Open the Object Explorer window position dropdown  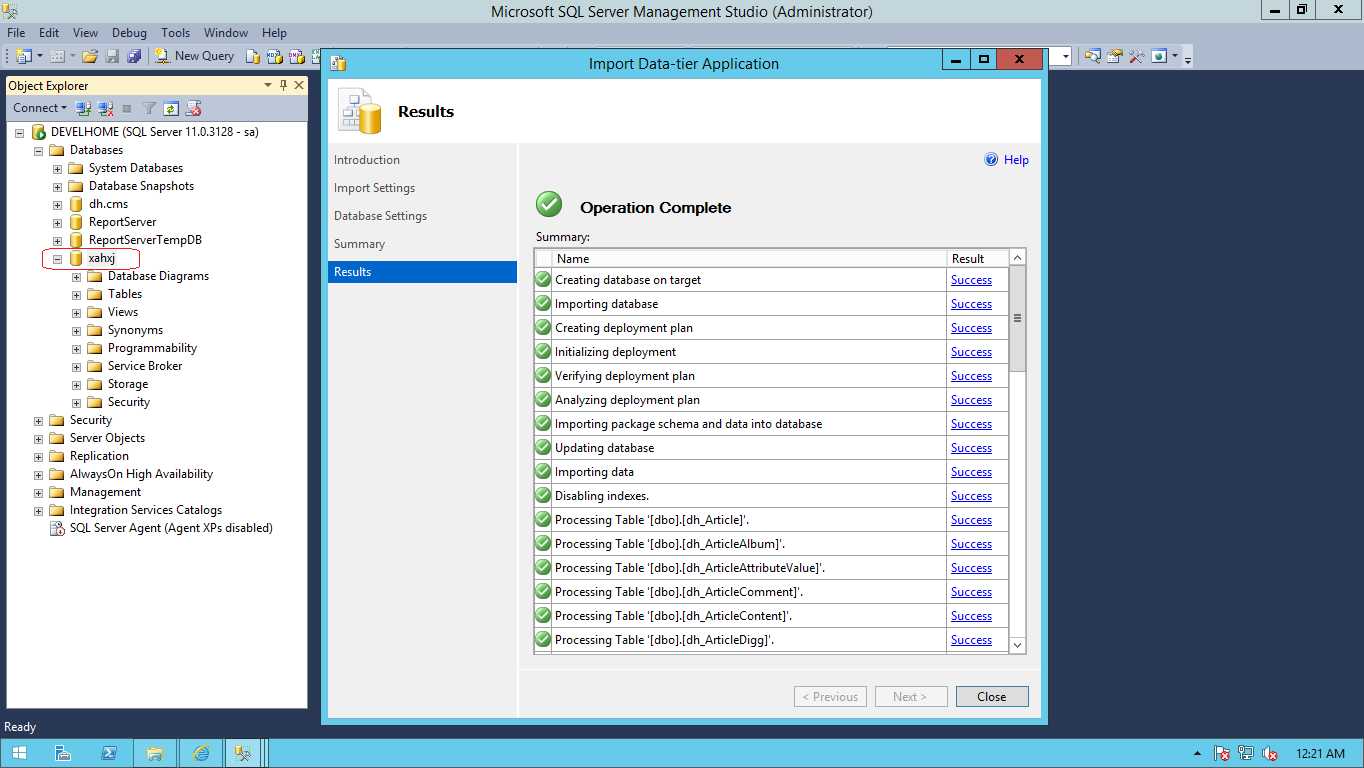(x=268, y=85)
